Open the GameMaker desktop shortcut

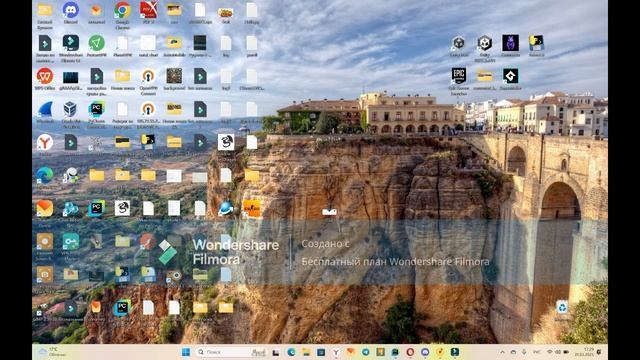pos(510,76)
